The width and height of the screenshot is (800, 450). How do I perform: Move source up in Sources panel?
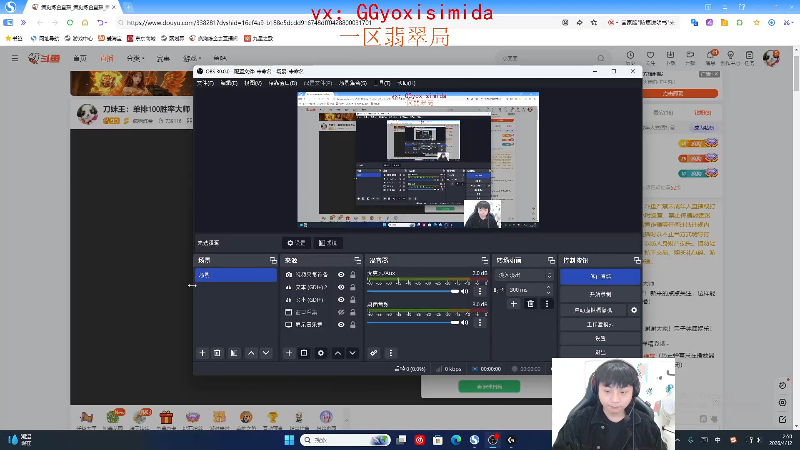tap(338, 353)
